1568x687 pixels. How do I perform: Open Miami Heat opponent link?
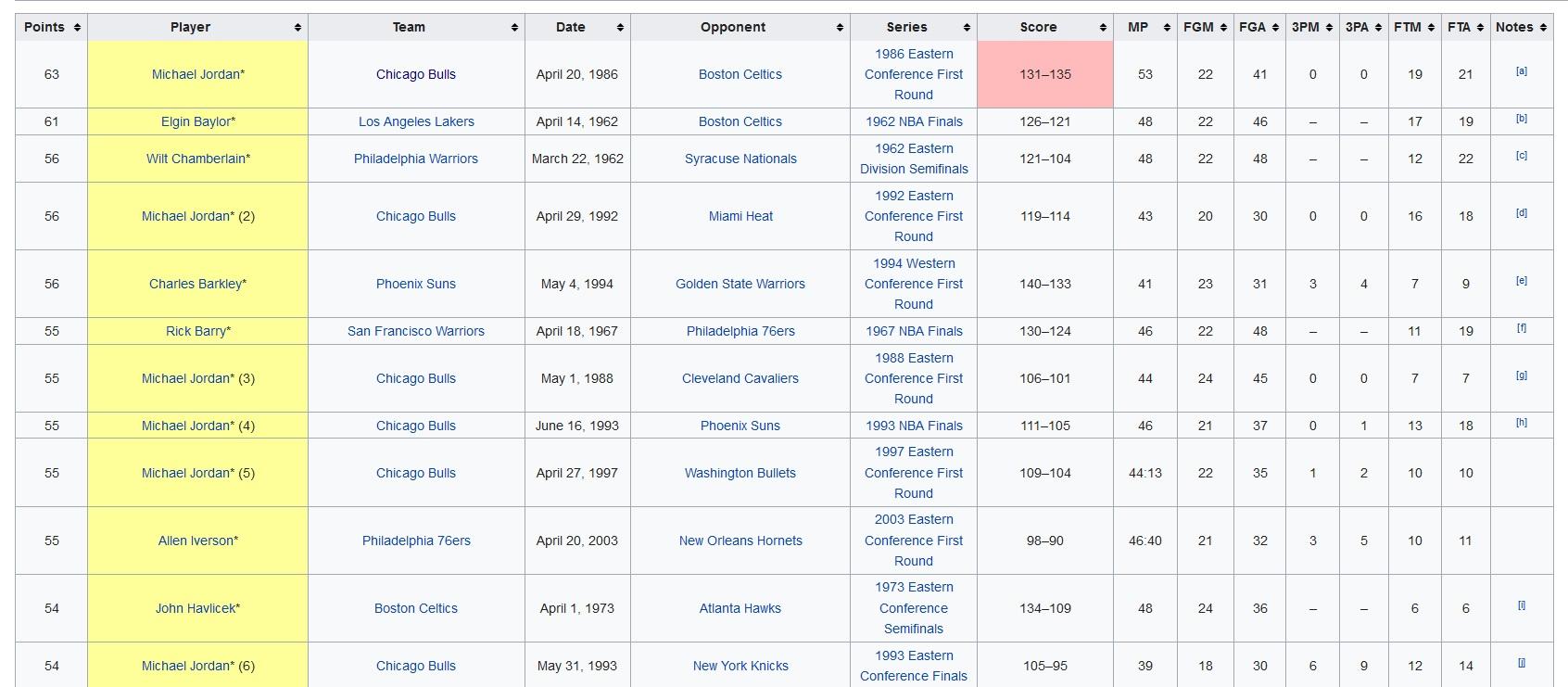(740, 216)
